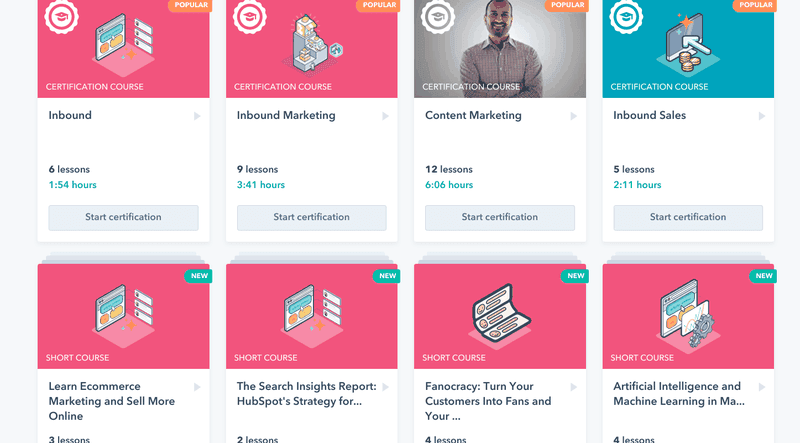800x443 pixels.
Task: Click SHORT COURSE label on Fanocracy card
Action: coord(454,358)
